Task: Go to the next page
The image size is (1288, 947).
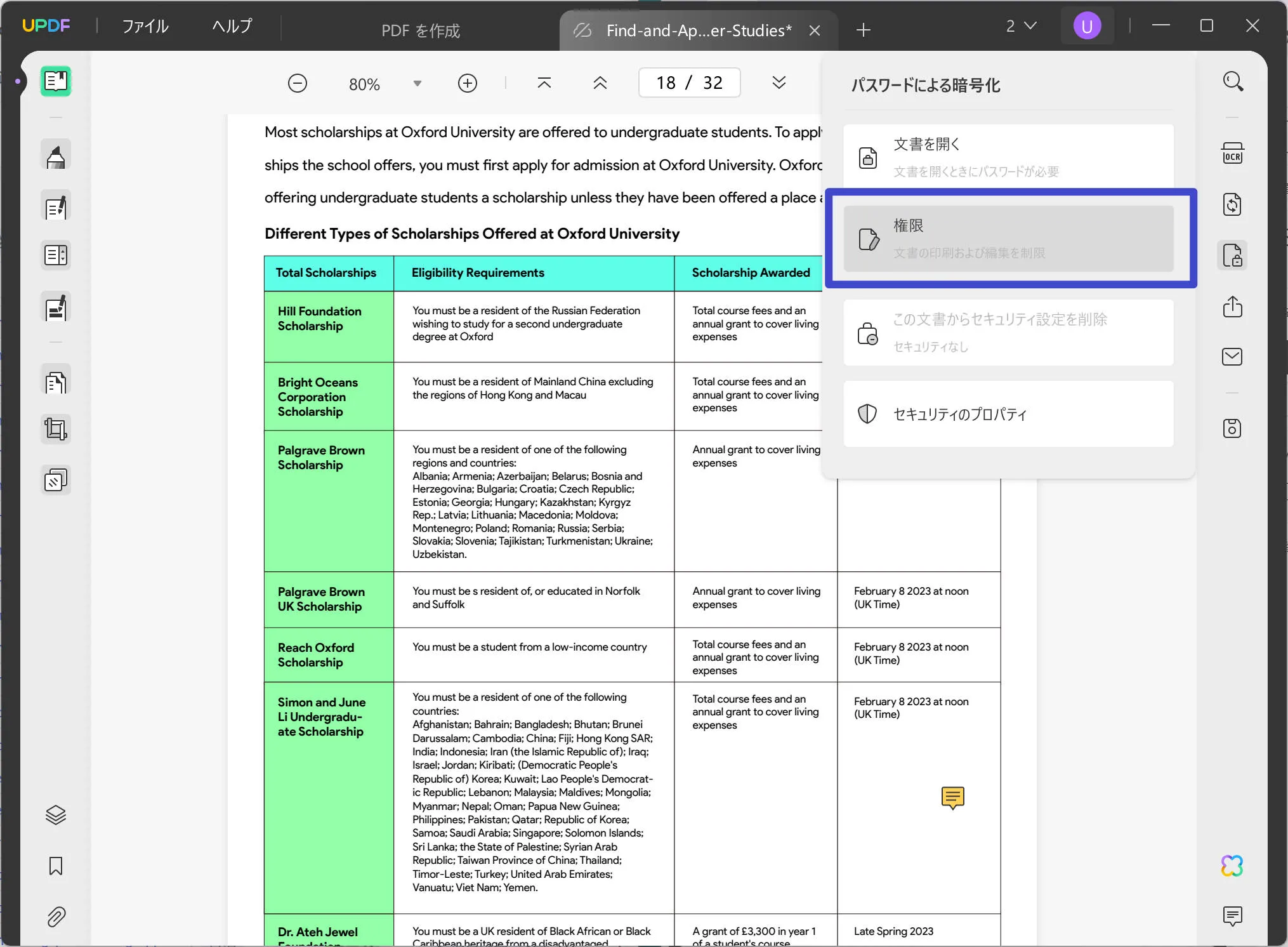Action: point(779,83)
